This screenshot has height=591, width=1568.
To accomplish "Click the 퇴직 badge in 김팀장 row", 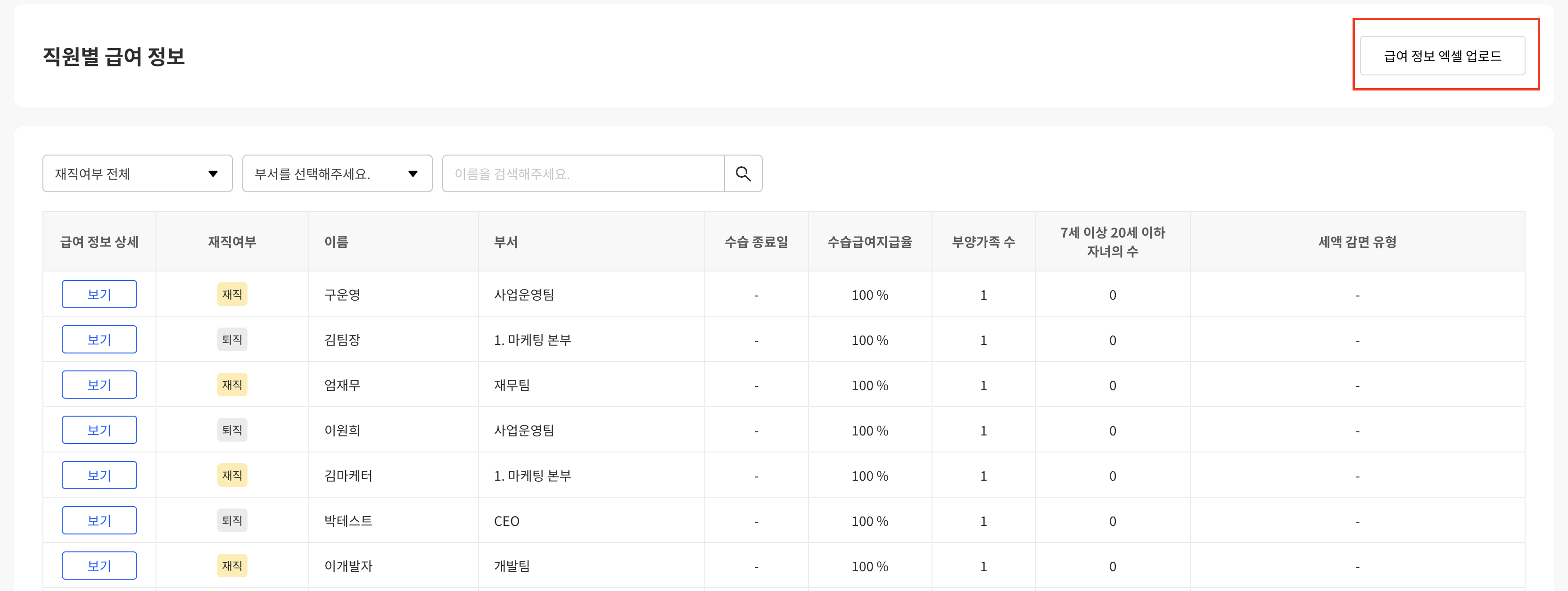I will [x=232, y=339].
